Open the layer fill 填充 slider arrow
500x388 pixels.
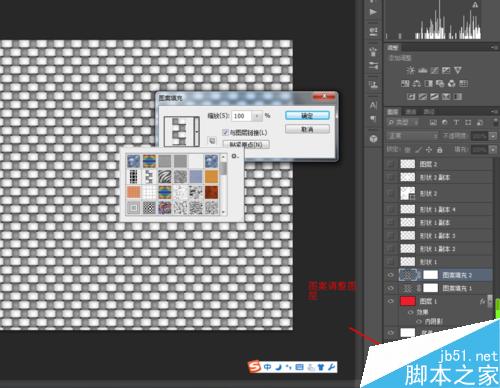tap(493, 150)
